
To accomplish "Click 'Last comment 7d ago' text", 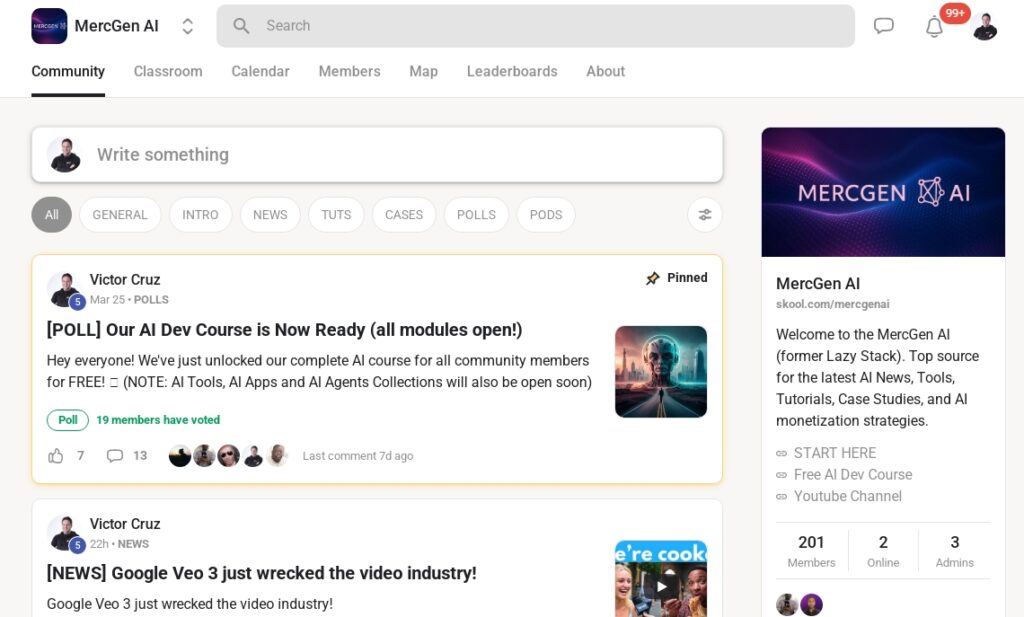I will pyautogui.click(x=358, y=456).
